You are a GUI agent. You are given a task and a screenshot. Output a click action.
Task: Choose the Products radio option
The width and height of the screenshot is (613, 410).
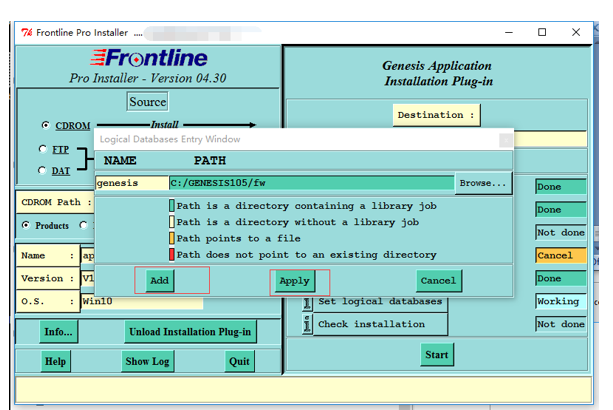pyautogui.click(x=25, y=225)
